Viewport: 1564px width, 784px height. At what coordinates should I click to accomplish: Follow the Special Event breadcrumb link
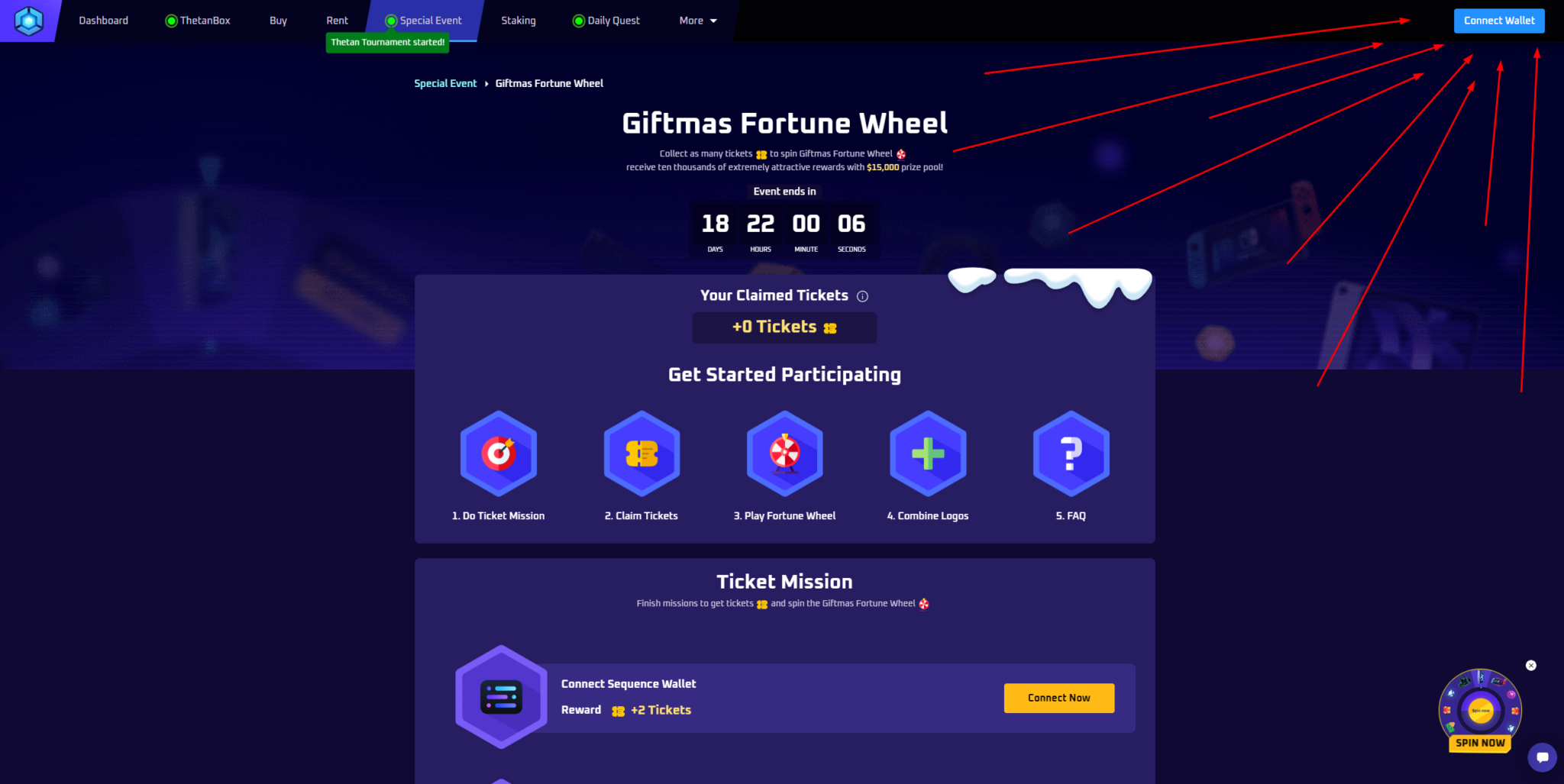(x=445, y=83)
